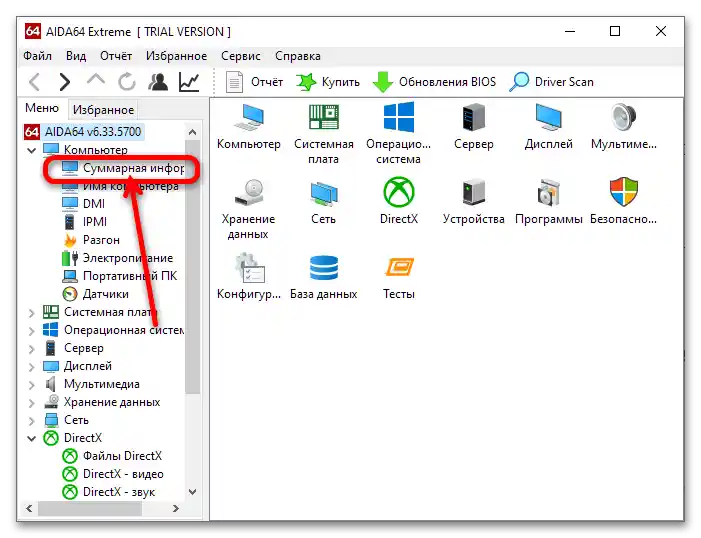The width and height of the screenshot is (701, 538).
Task: Select the IPMI tree item
Action: pos(84,222)
